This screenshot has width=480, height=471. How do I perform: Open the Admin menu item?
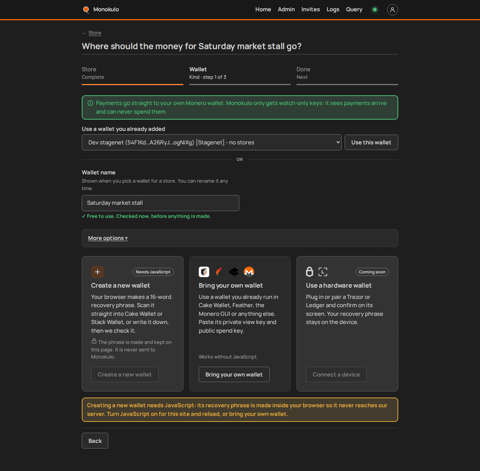tap(286, 9)
